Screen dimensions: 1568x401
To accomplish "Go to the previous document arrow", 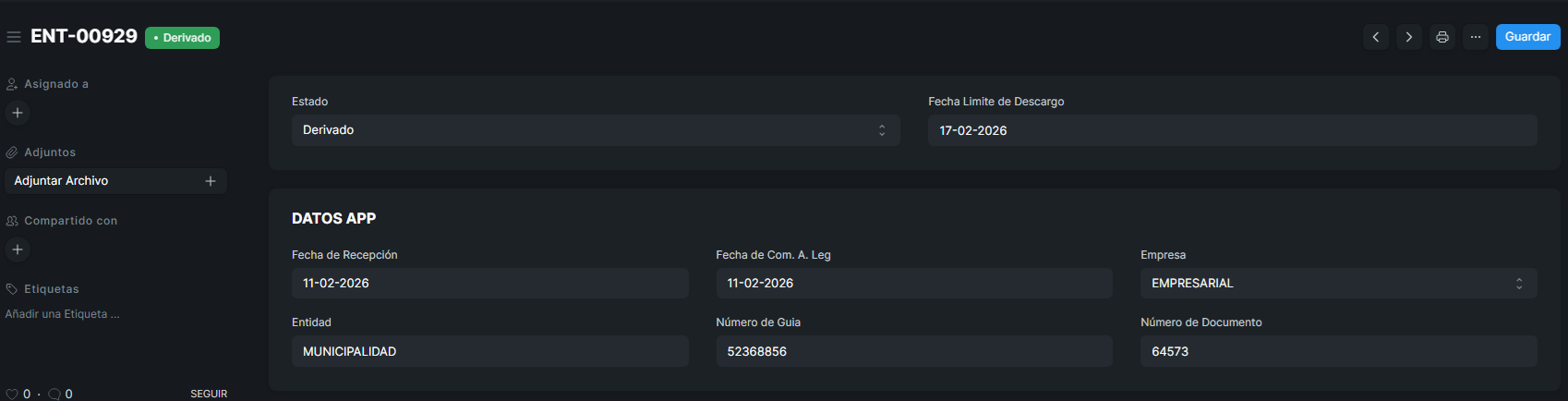I will click(1376, 37).
